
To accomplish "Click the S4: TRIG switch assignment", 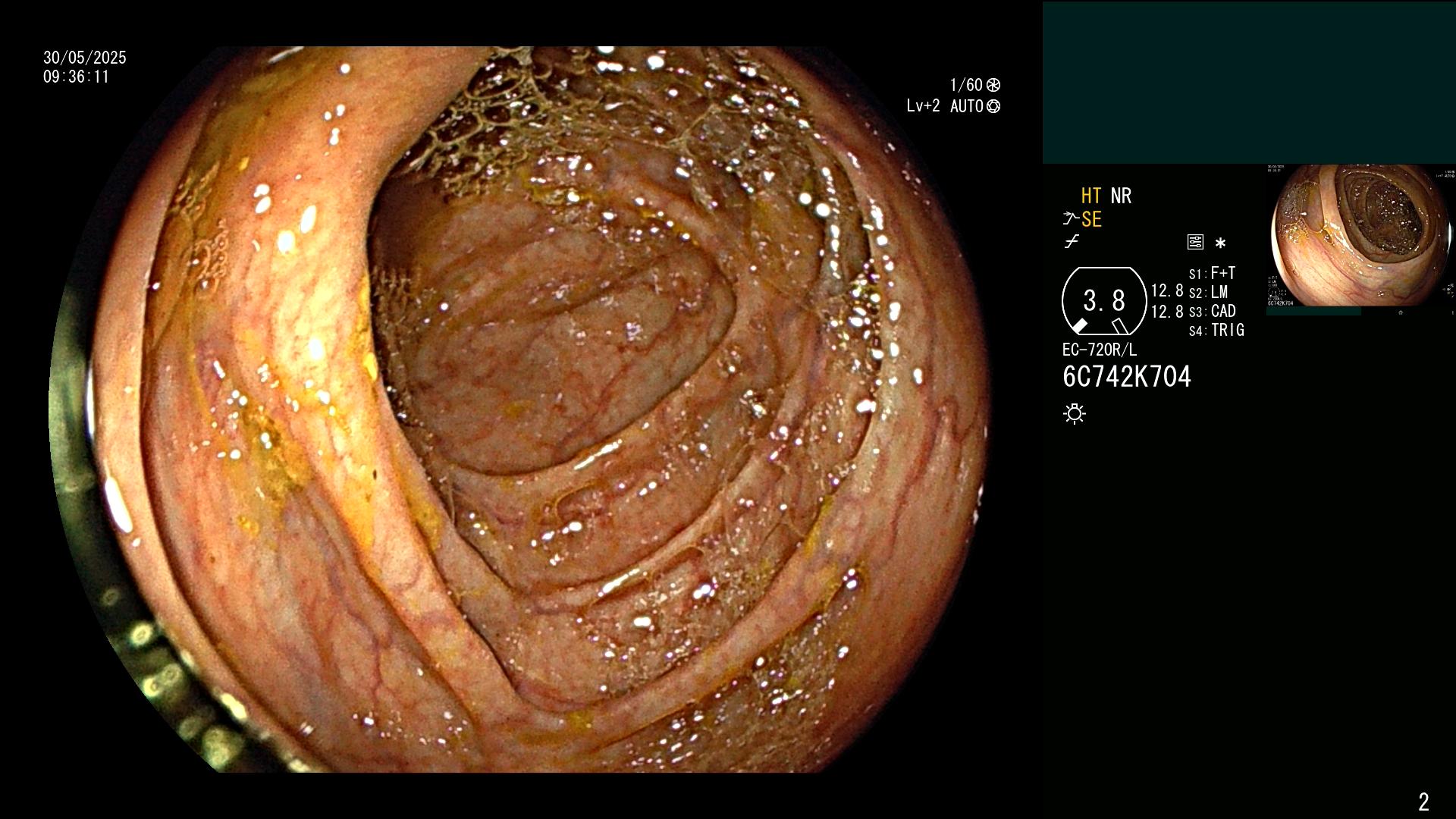I will point(1216,330).
